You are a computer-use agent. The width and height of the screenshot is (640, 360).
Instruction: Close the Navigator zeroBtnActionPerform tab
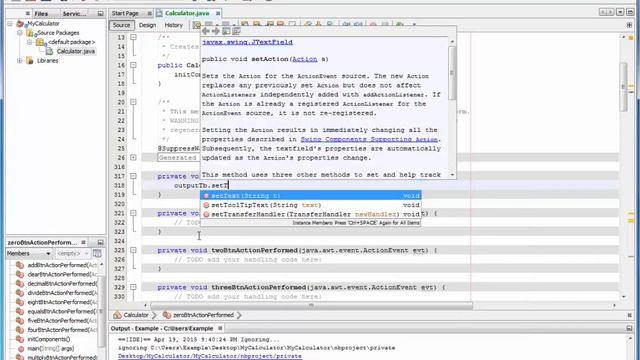pos(83,242)
